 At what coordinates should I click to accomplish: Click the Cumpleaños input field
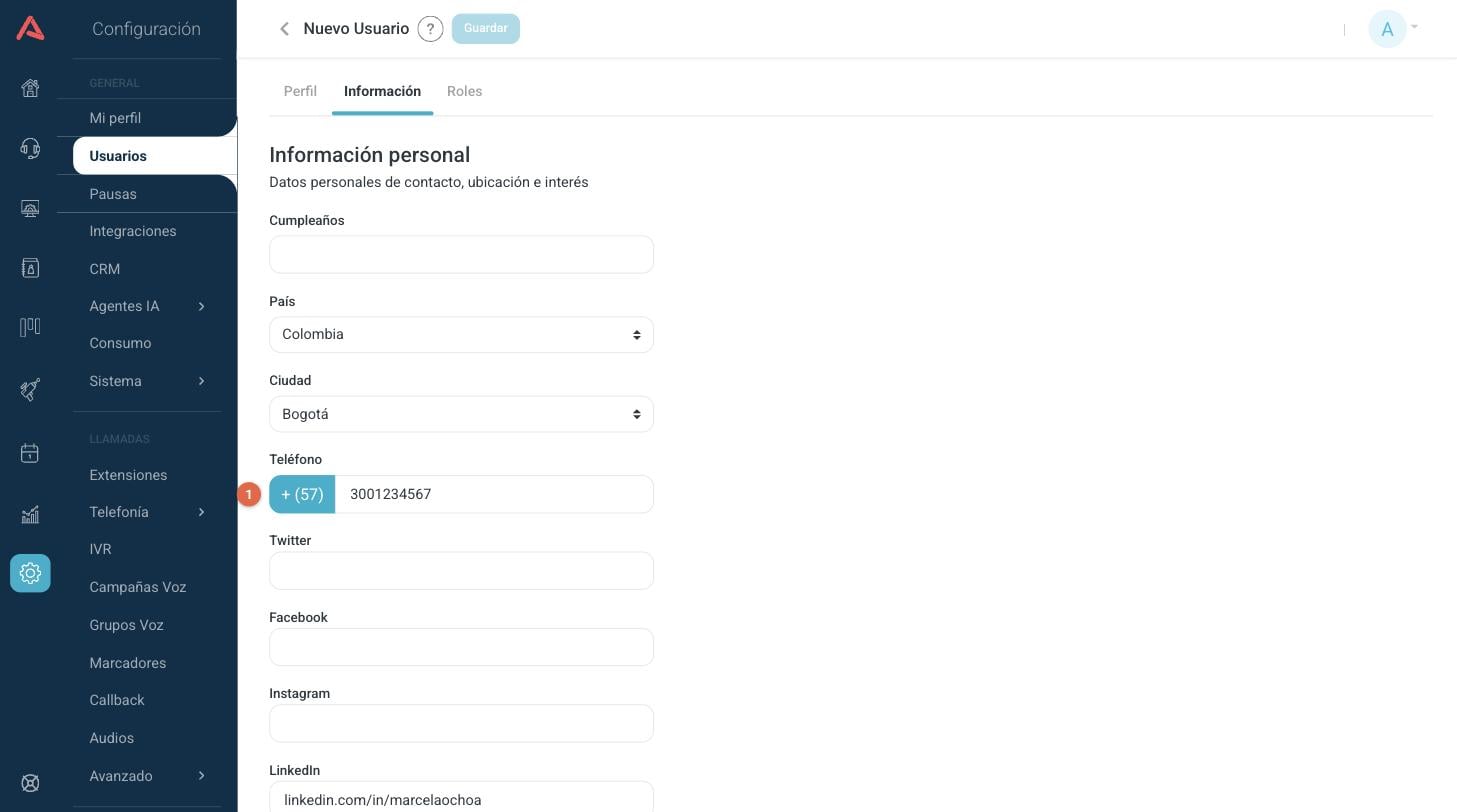pyautogui.click(x=461, y=254)
